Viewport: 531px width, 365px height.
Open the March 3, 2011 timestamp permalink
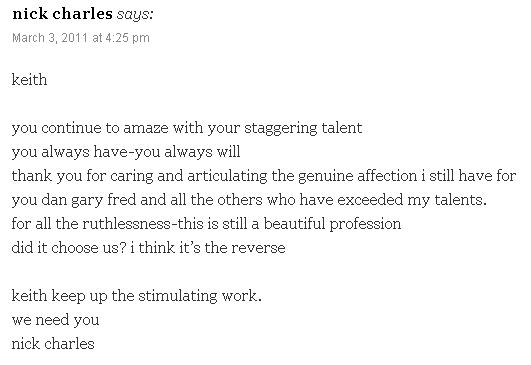pos(81,38)
